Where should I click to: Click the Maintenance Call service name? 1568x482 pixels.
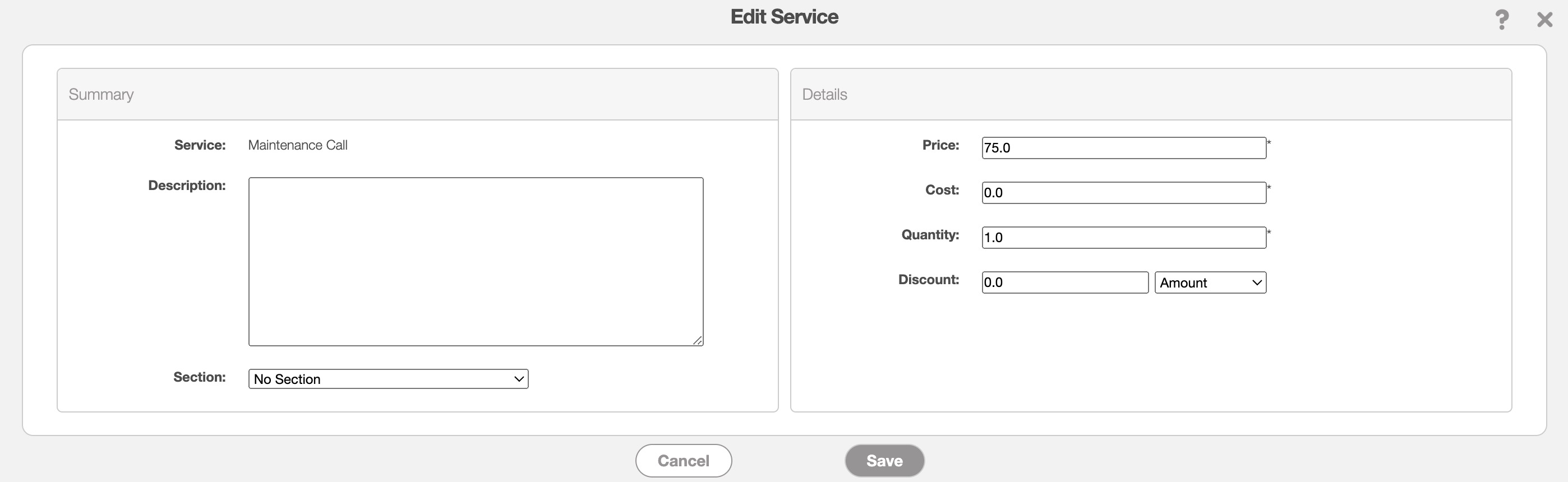[x=298, y=145]
